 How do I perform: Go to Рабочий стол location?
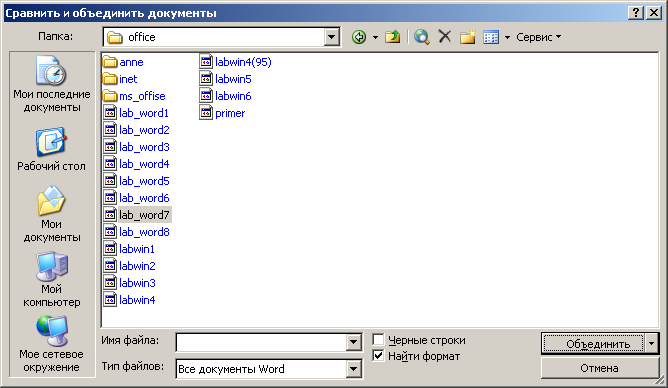[x=52, y=149]
